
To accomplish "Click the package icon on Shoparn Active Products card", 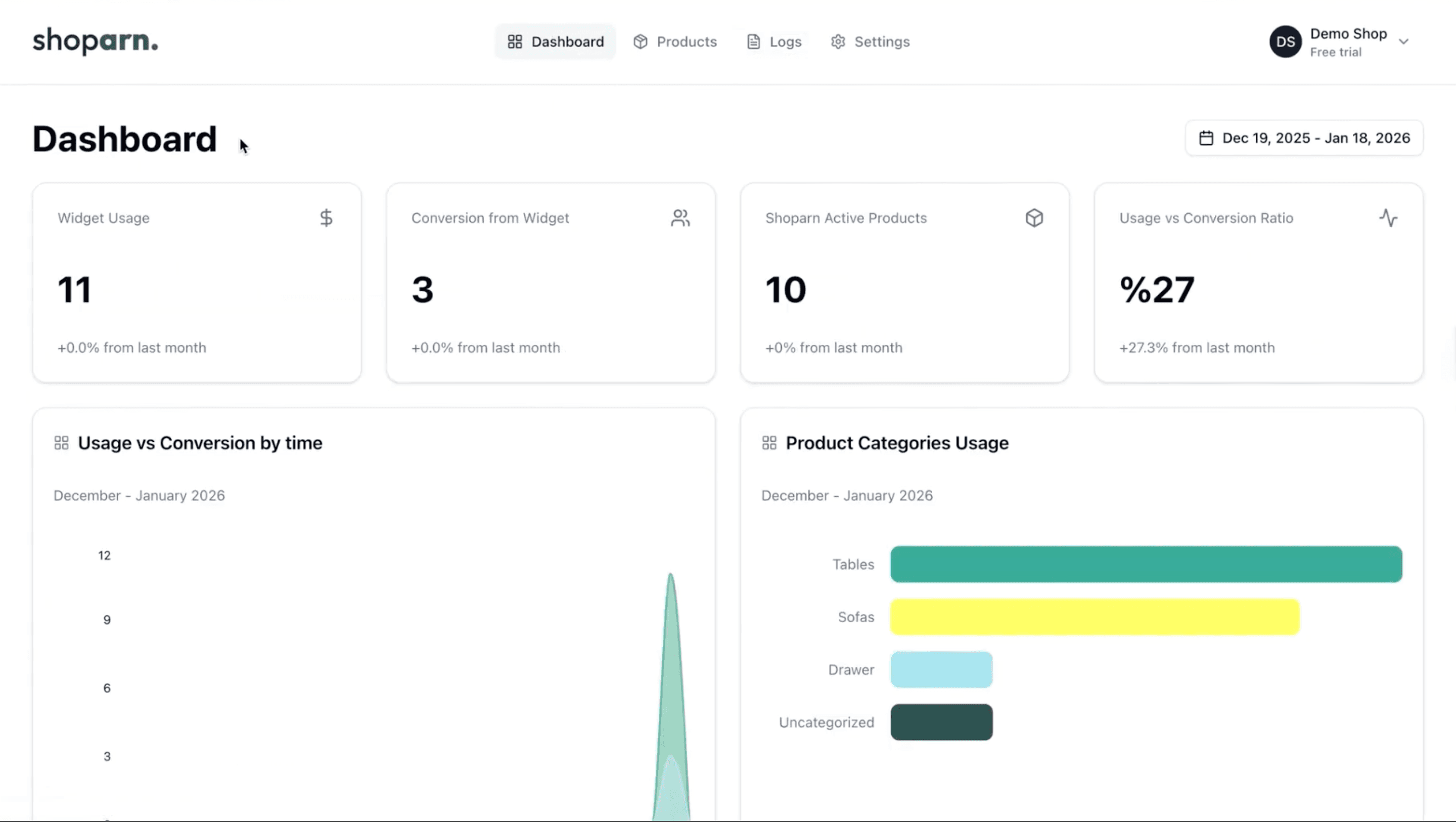I will coord(1035,218).
